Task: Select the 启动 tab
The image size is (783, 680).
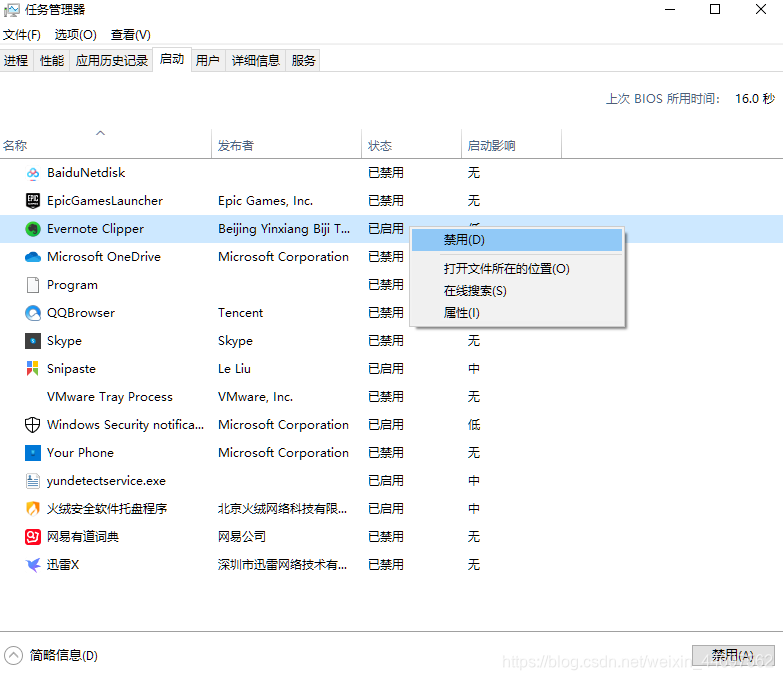Action: point(172,59)
